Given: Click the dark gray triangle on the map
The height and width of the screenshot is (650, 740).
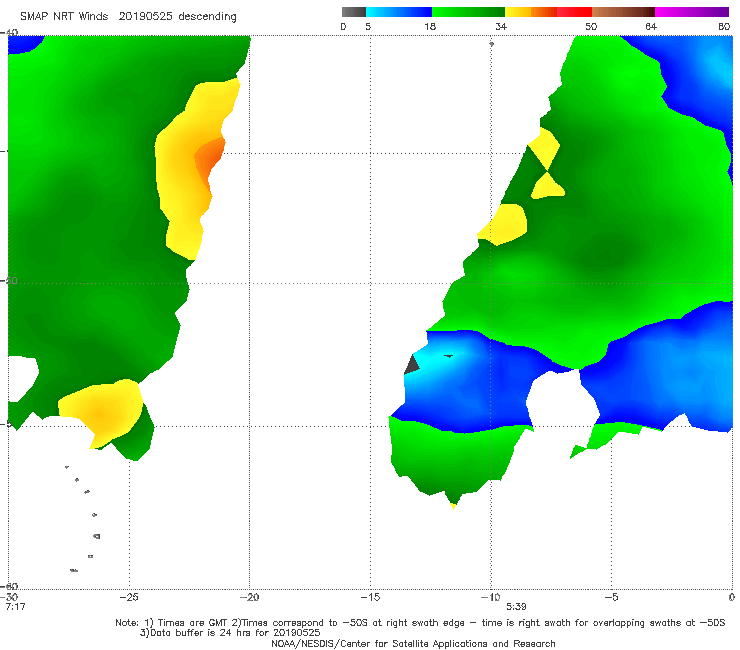Looking at the screenshot, I should [412, 365].
